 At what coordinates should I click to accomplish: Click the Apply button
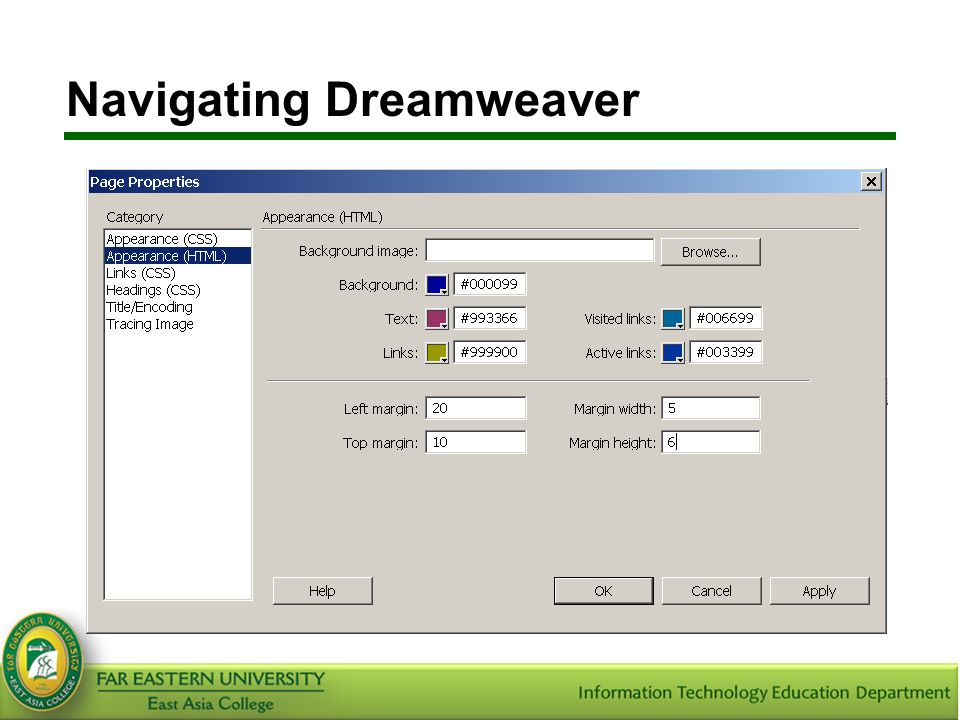819,591
